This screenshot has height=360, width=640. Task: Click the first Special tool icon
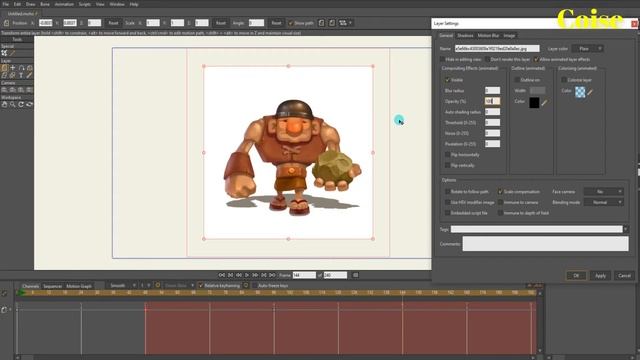[x=4, y=53]
